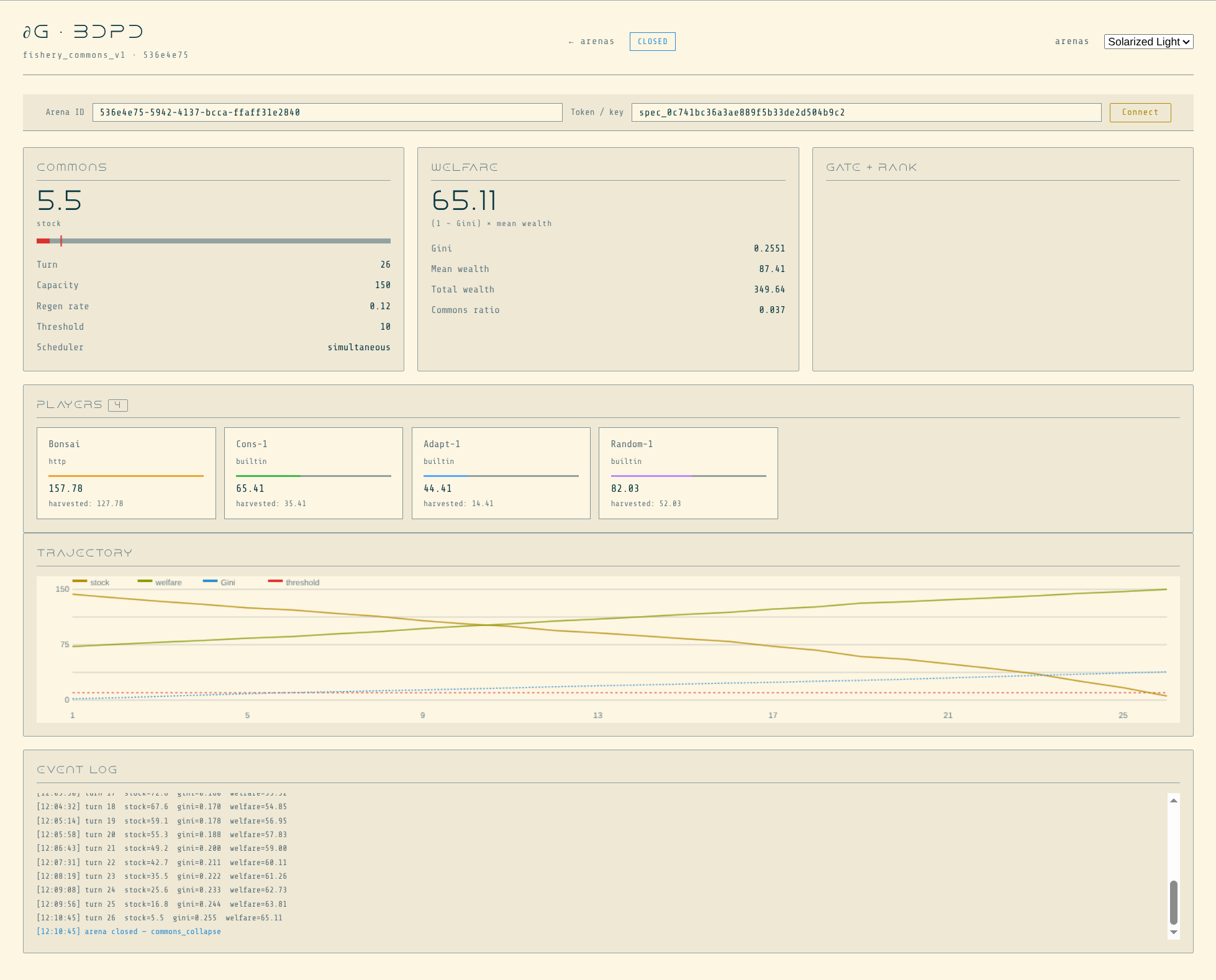Open the arenas link beside the theme selector

click(x=1071, y=42)
